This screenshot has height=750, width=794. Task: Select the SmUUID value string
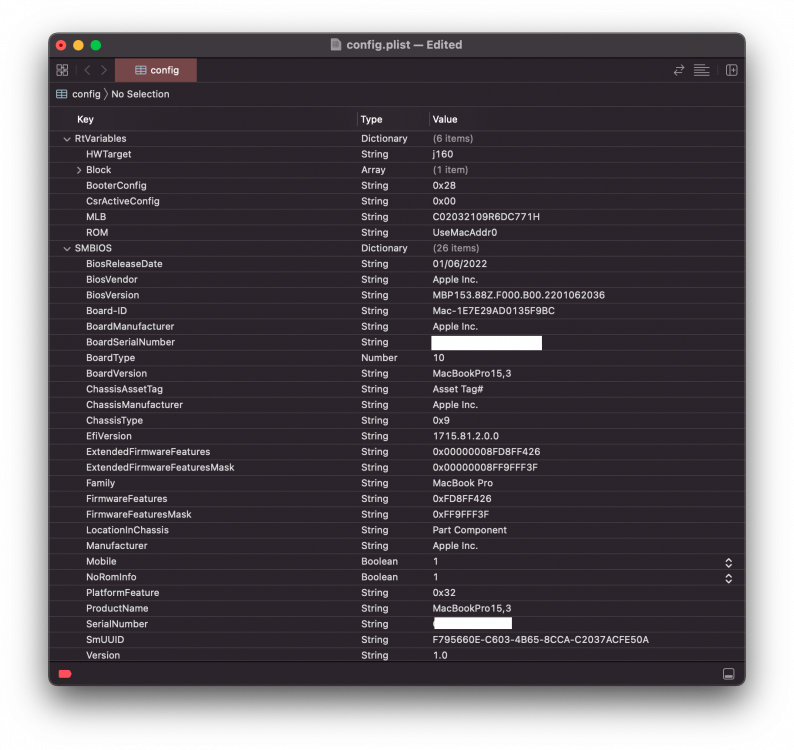point(540,640)
